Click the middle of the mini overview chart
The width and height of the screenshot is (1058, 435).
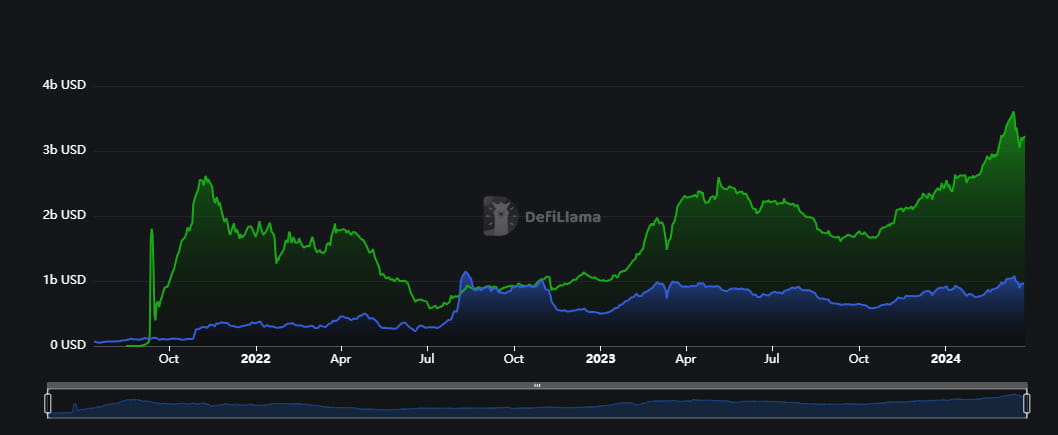click(537, 405)
